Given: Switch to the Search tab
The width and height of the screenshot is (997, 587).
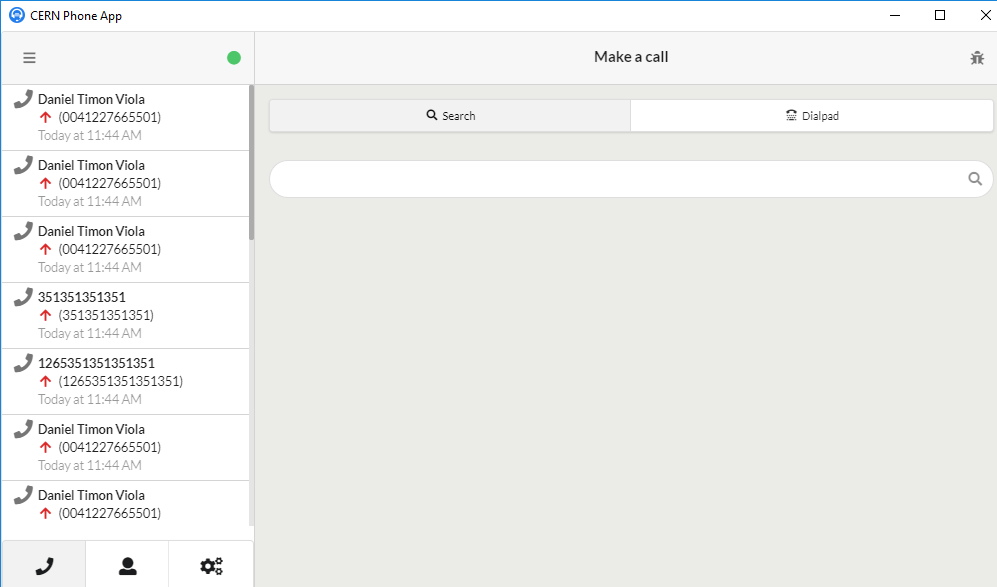Looking at the screenshot, I should coord(450,116).
